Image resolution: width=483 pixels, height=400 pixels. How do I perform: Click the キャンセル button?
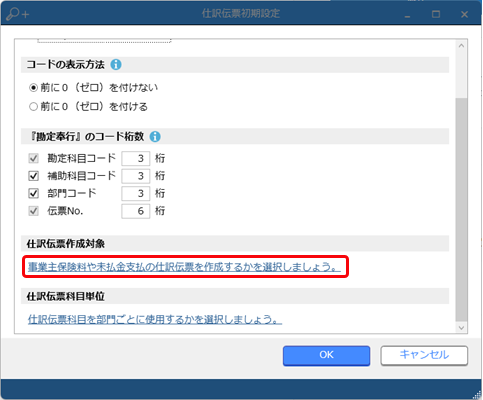[x=424, y=355]
